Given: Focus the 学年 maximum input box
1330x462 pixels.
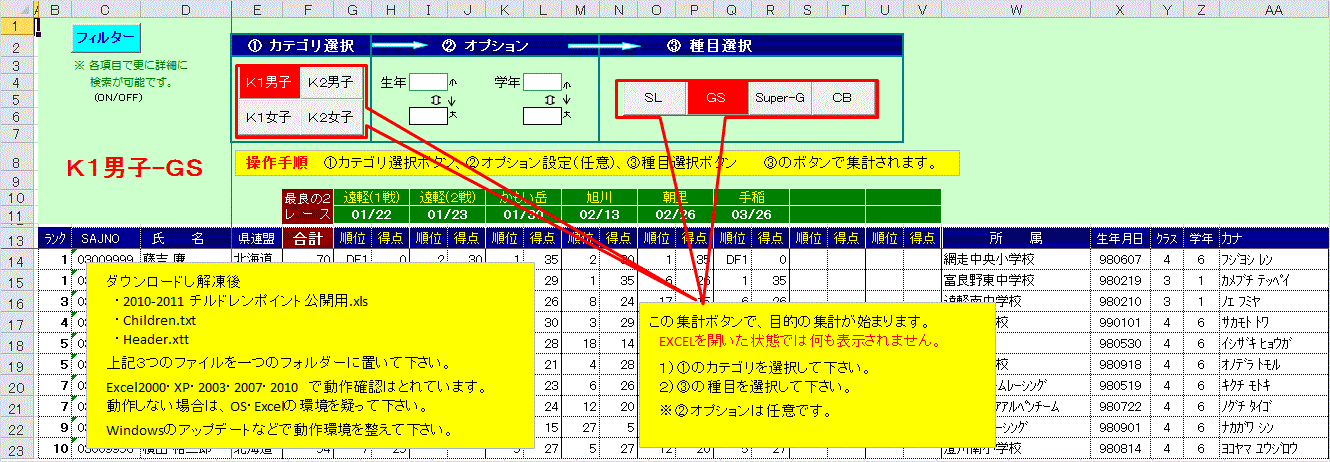Looking at the screenshot, I should [x=543, y=116].
